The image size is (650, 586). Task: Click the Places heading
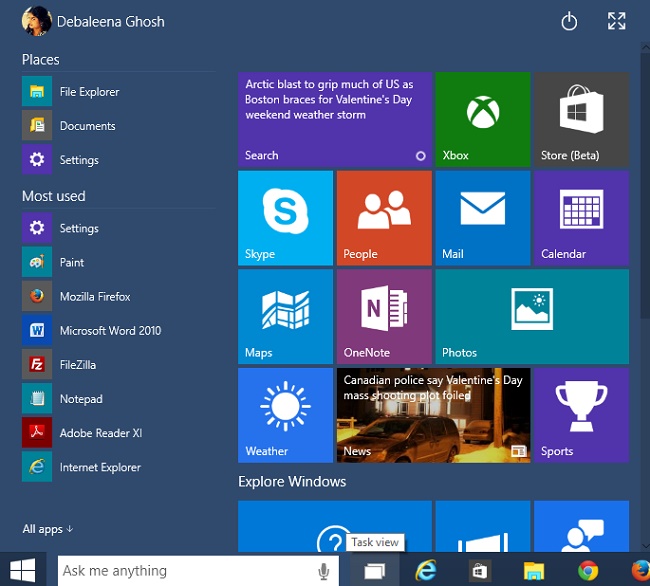[41, 60]
